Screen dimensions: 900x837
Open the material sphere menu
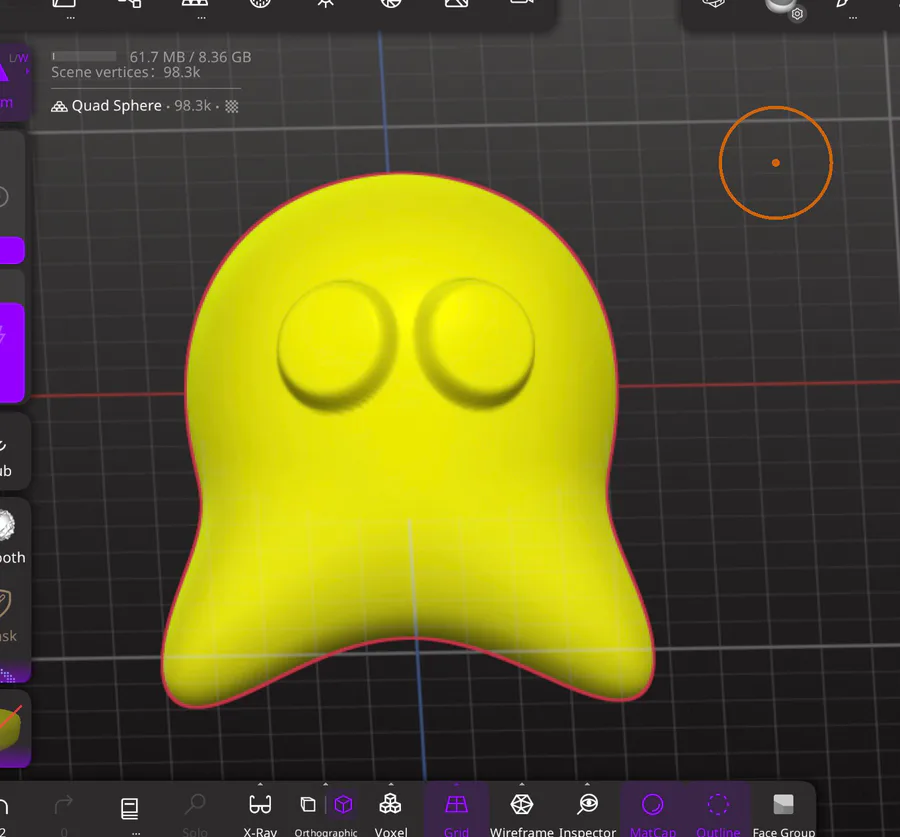(x=779, y=5)
